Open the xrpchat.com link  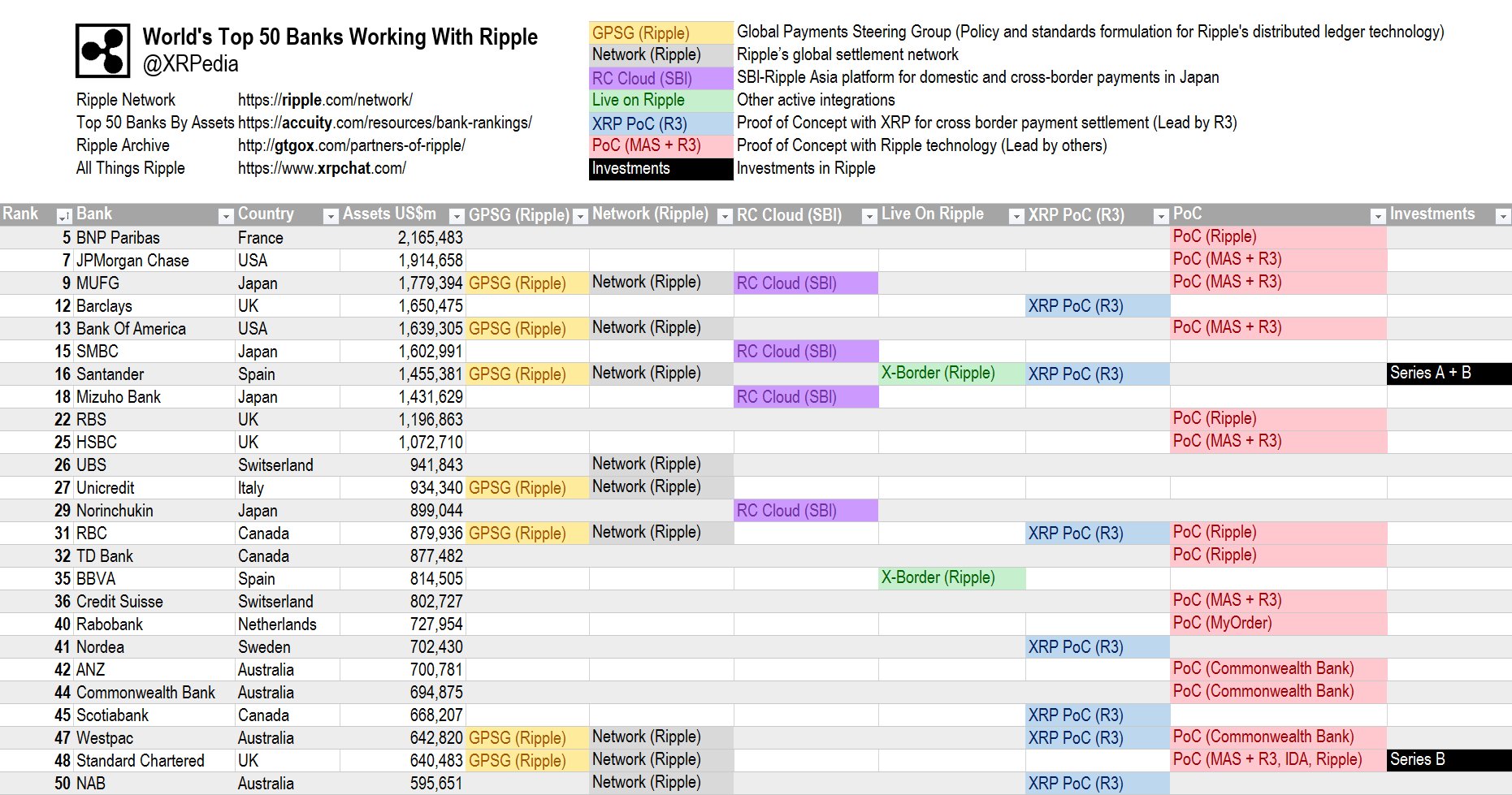(x=322, y=168)
